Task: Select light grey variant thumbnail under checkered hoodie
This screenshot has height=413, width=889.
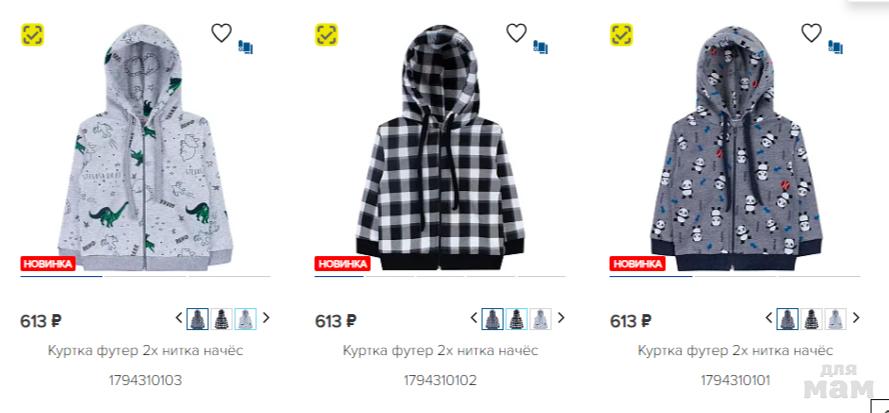Action: point(540,319)
